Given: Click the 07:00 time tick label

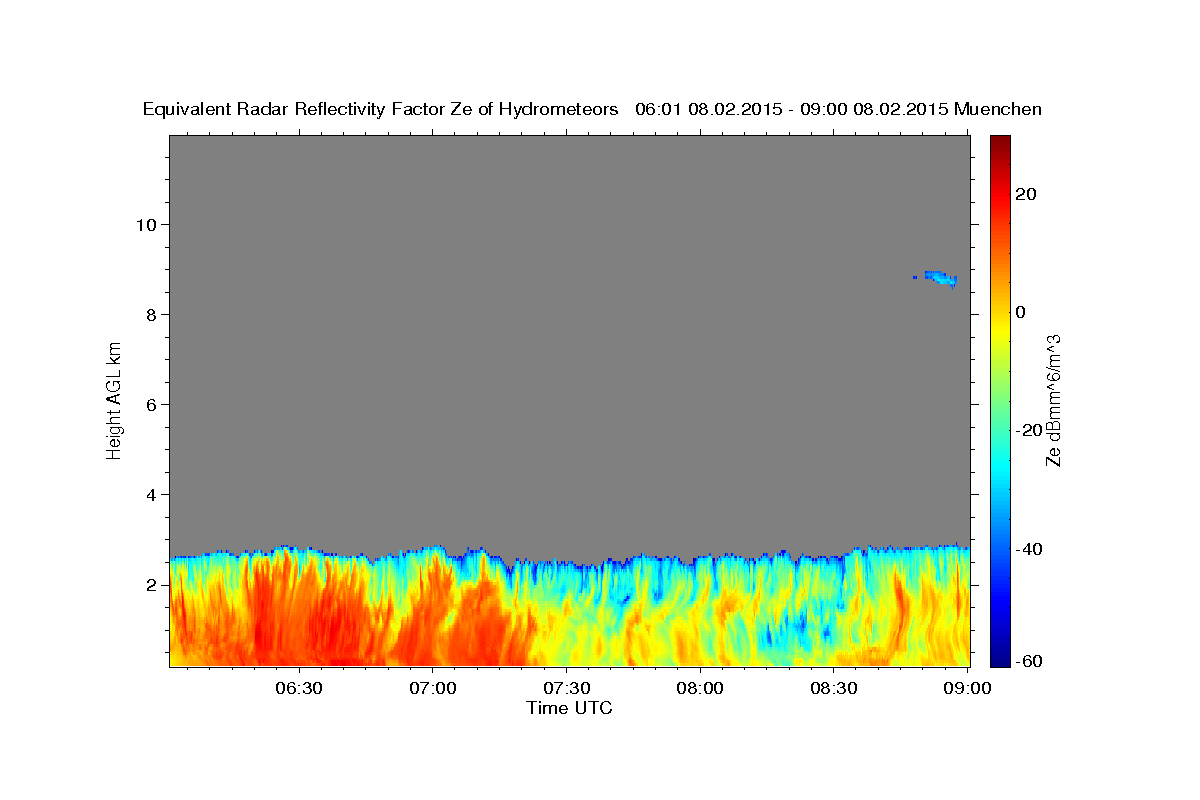Looking at the screenshot, I should [x=433, y=688].
